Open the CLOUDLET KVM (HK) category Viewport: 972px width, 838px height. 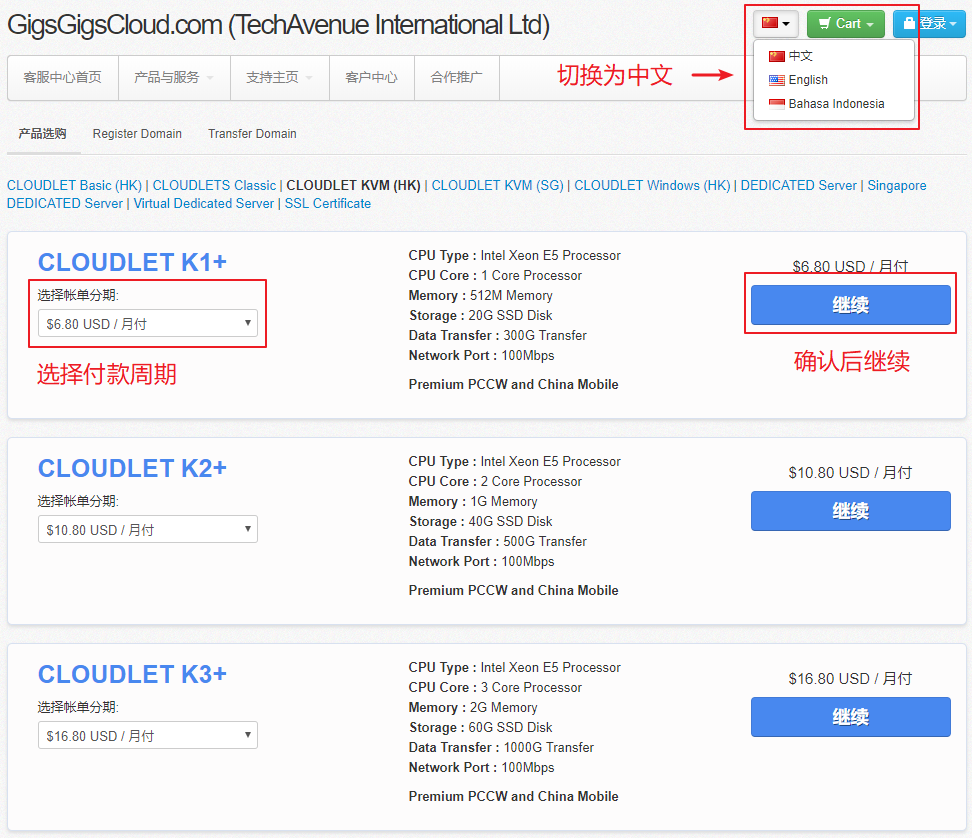click(353, 185)
